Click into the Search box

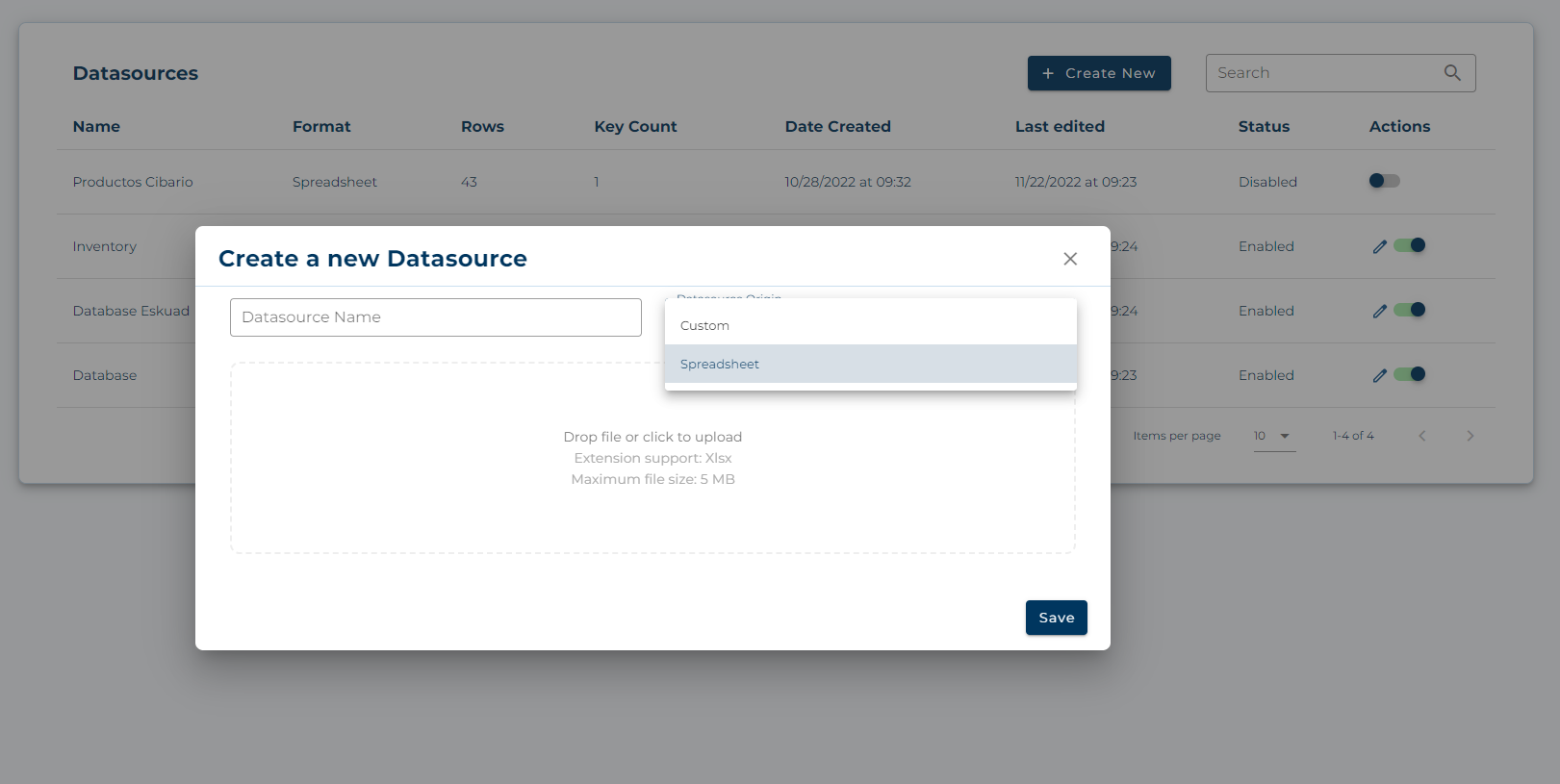coord(1323,73)
